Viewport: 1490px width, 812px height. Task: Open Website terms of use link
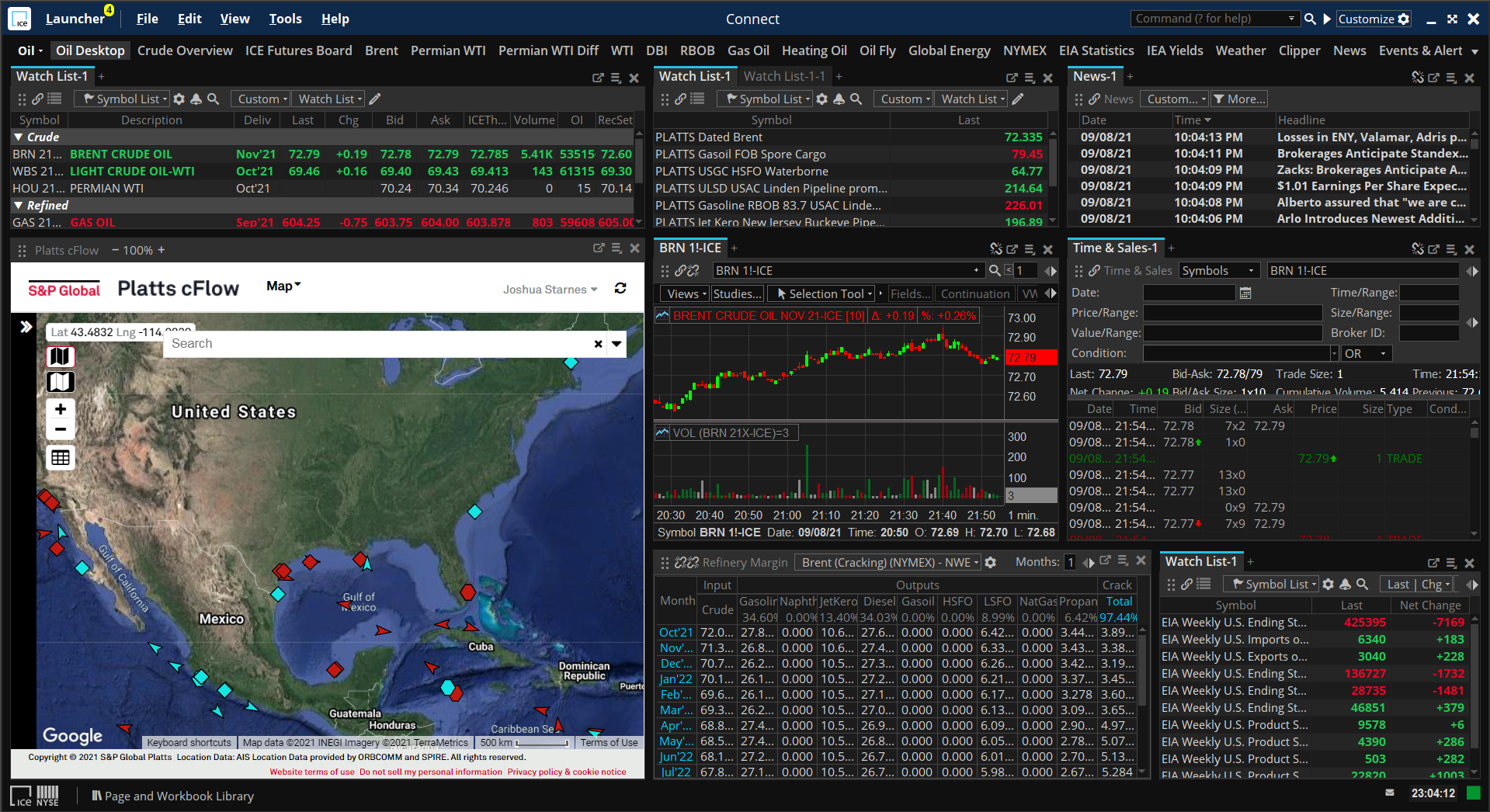pos(312,772)
